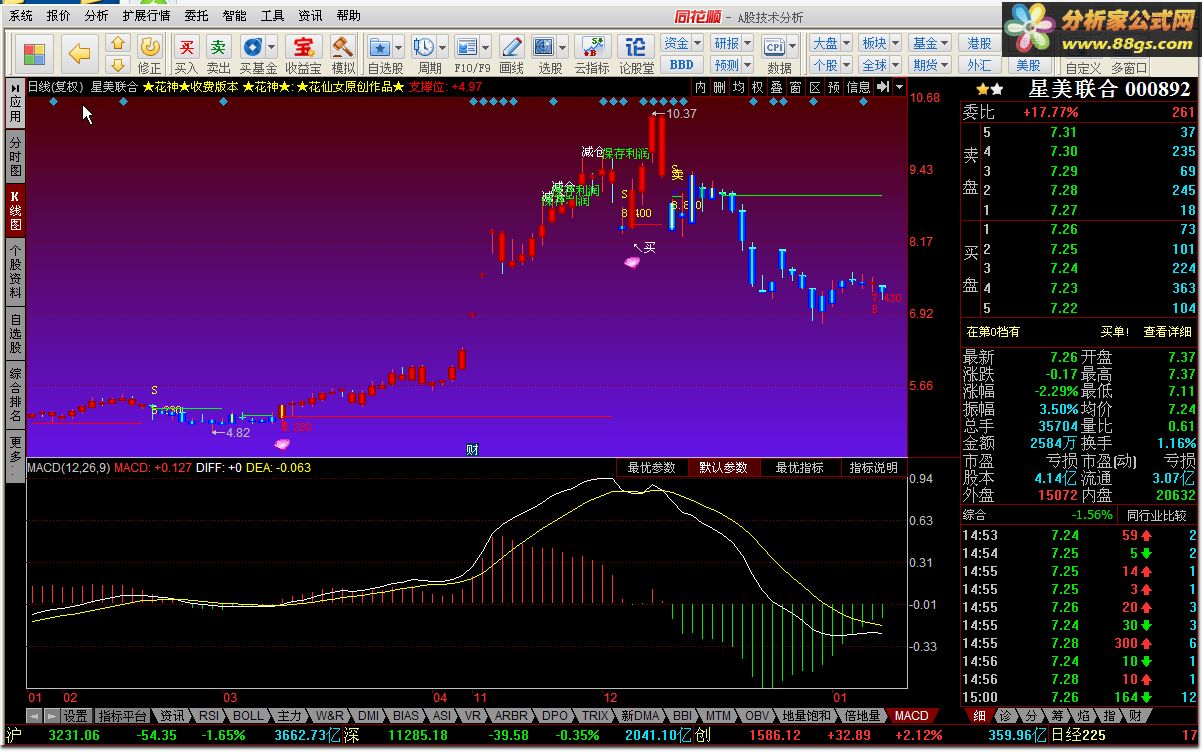Click the yellow up arrow icon
The height and width of the screenshot is (752, 1204).
coord(117,44)
